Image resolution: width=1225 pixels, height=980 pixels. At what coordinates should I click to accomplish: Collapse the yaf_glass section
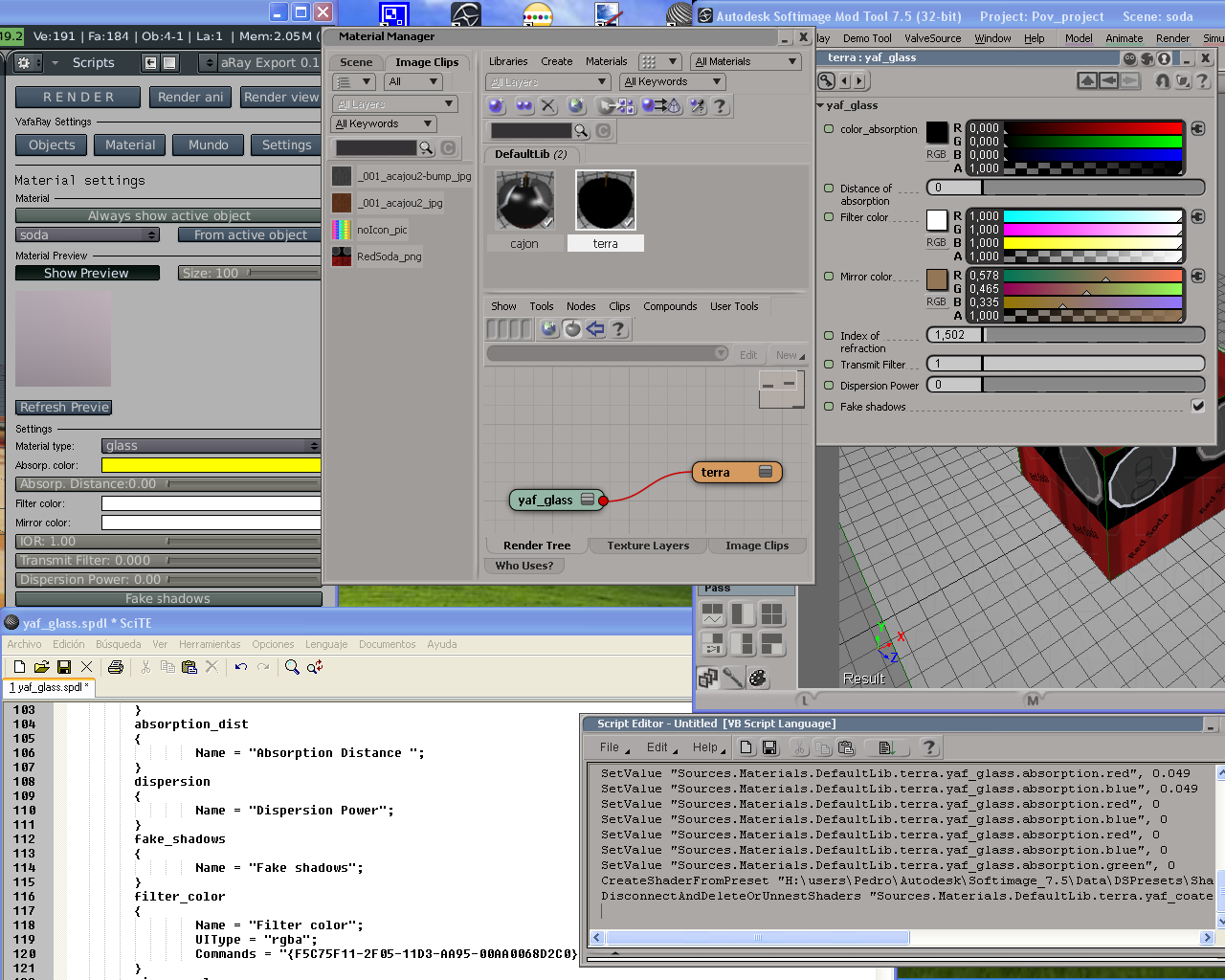pos(820,106)
